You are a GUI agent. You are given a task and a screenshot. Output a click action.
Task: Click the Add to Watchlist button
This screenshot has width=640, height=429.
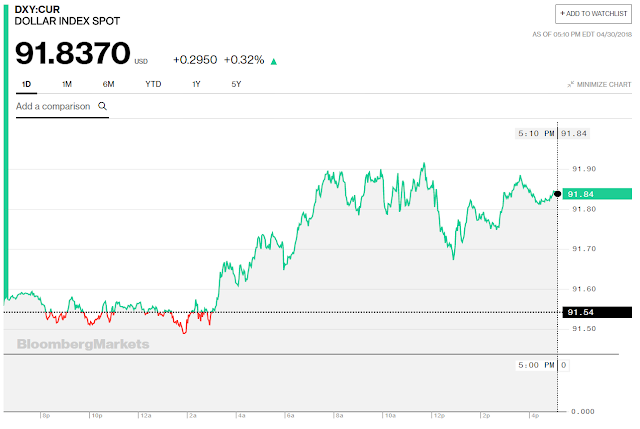click(593, 14)
